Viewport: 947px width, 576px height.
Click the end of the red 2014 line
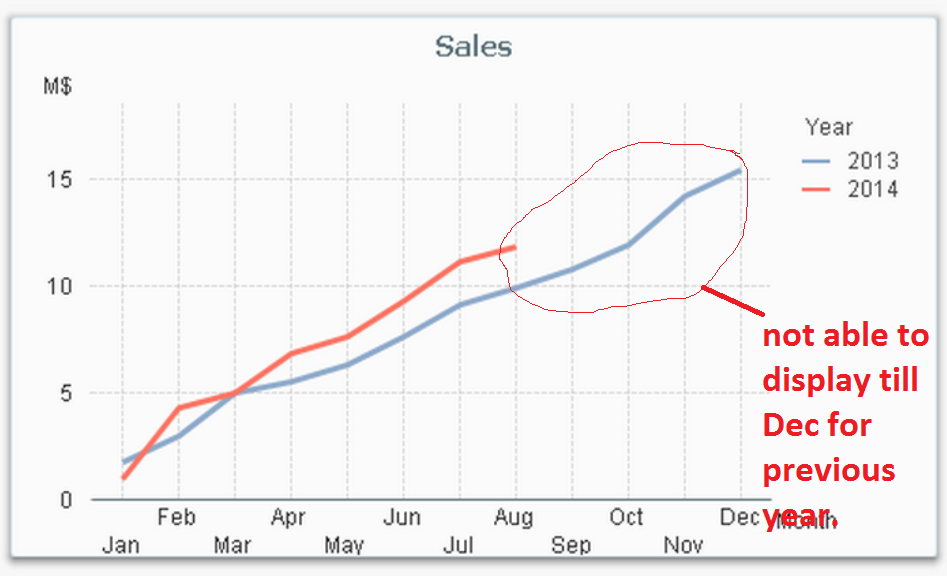(514, 247)
